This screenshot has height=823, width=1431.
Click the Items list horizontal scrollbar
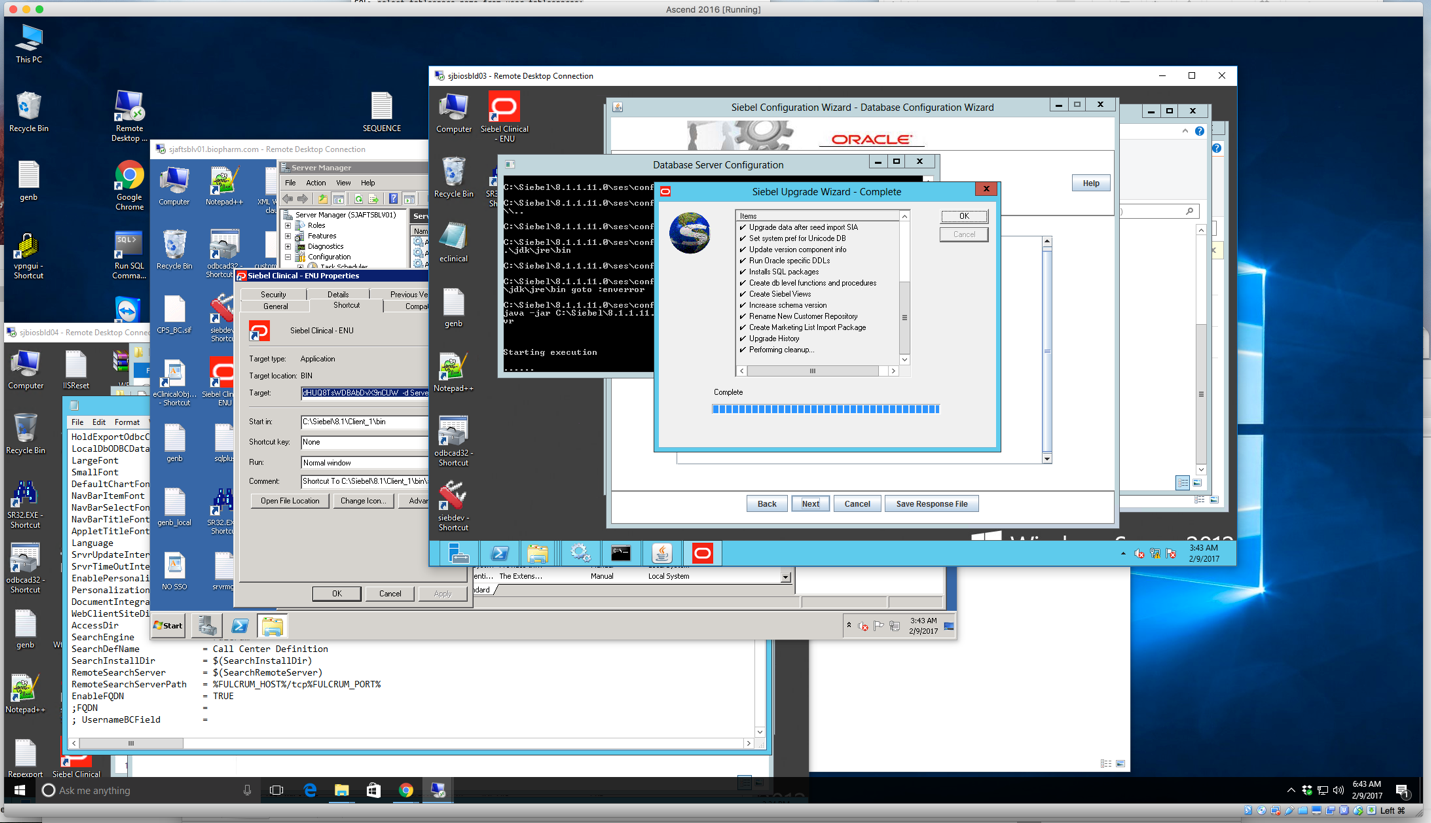(x=817, y=371)
